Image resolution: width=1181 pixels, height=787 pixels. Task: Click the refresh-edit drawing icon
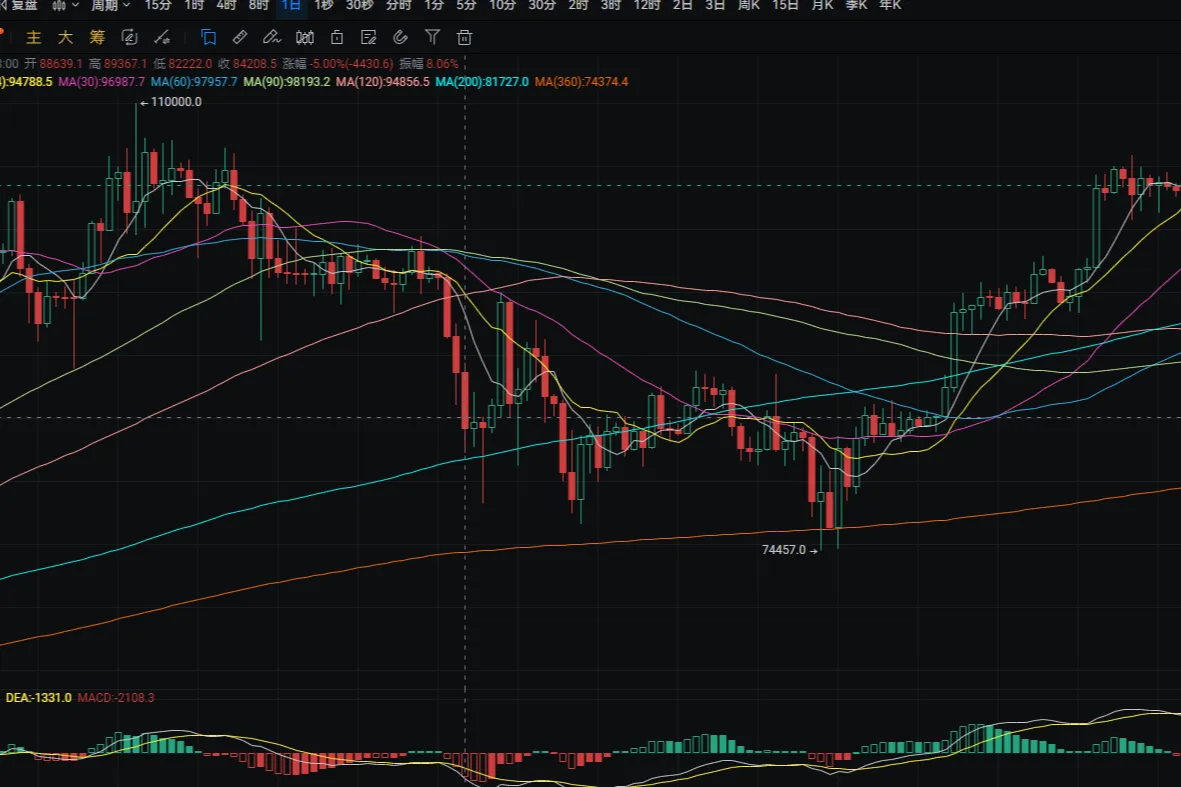(x=130, y=37)
